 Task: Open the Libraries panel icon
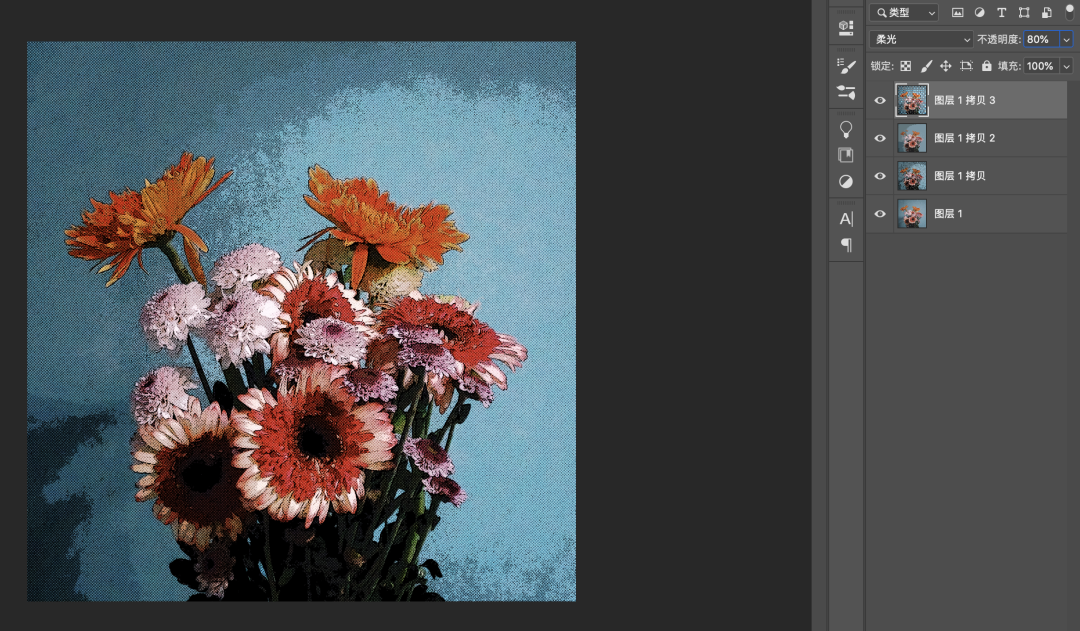click(x=846, y=155)
